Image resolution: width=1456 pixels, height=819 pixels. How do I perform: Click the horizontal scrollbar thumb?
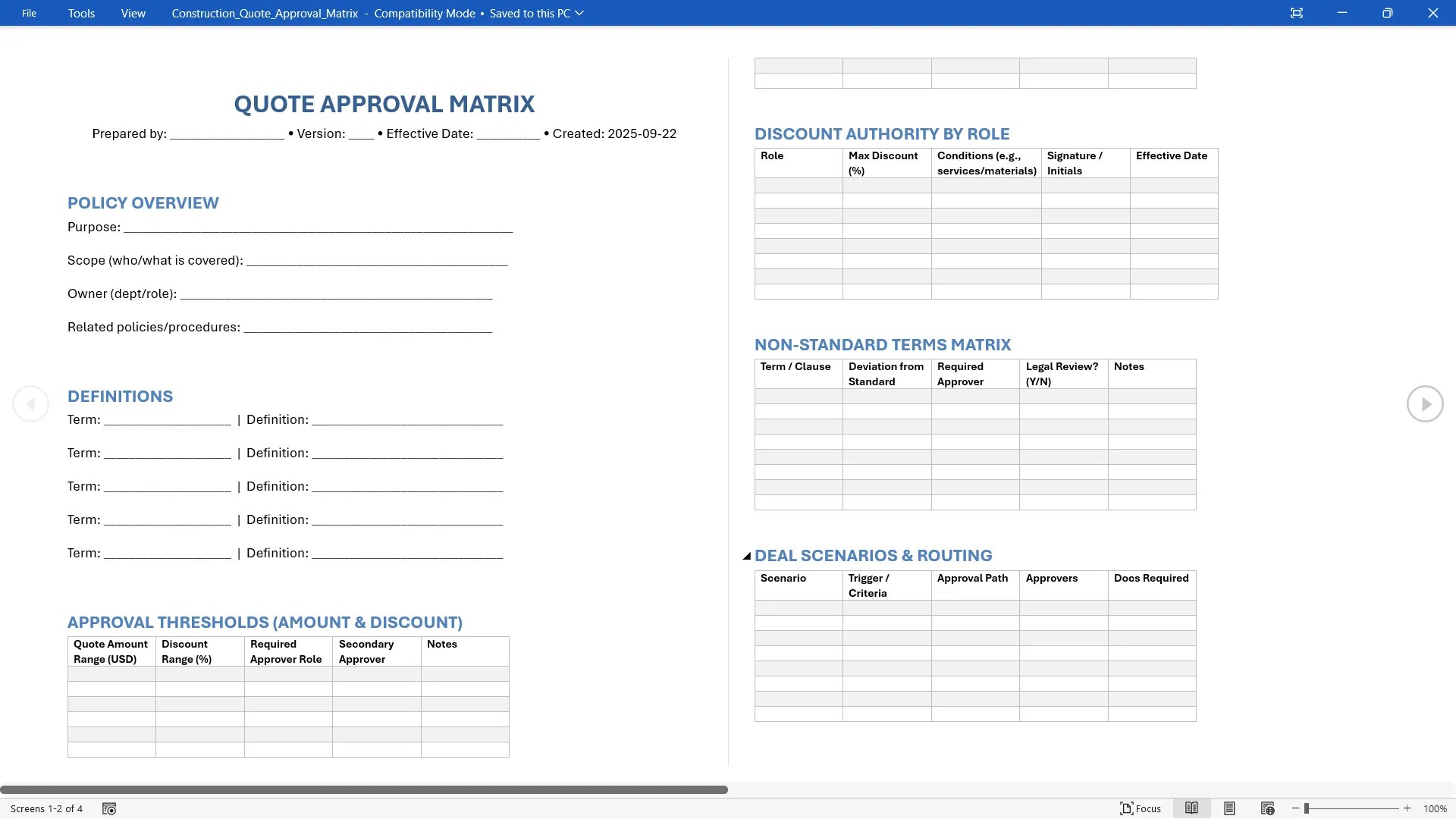point(364,789)
